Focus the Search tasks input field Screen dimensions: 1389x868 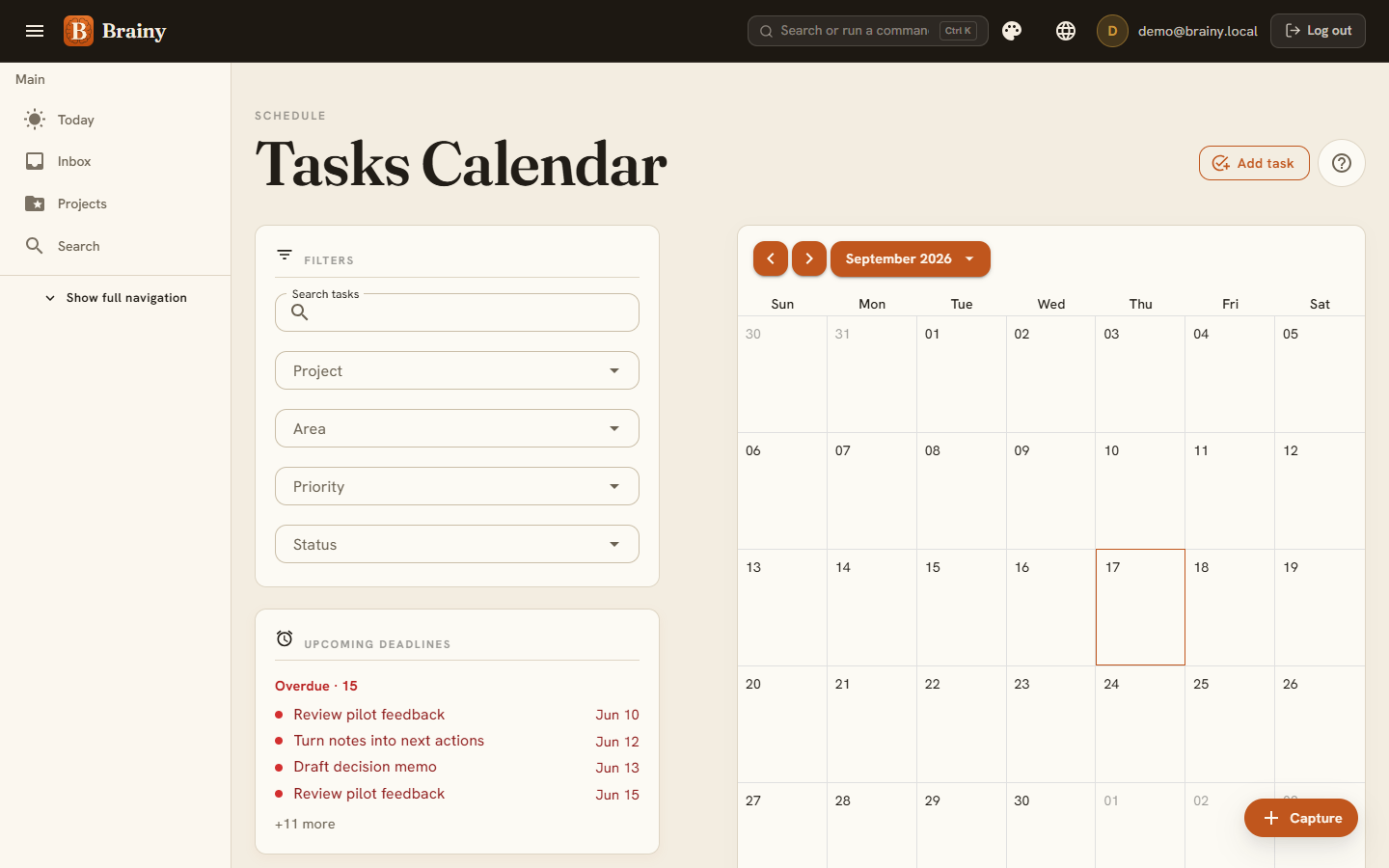click(x=457, y=312)
